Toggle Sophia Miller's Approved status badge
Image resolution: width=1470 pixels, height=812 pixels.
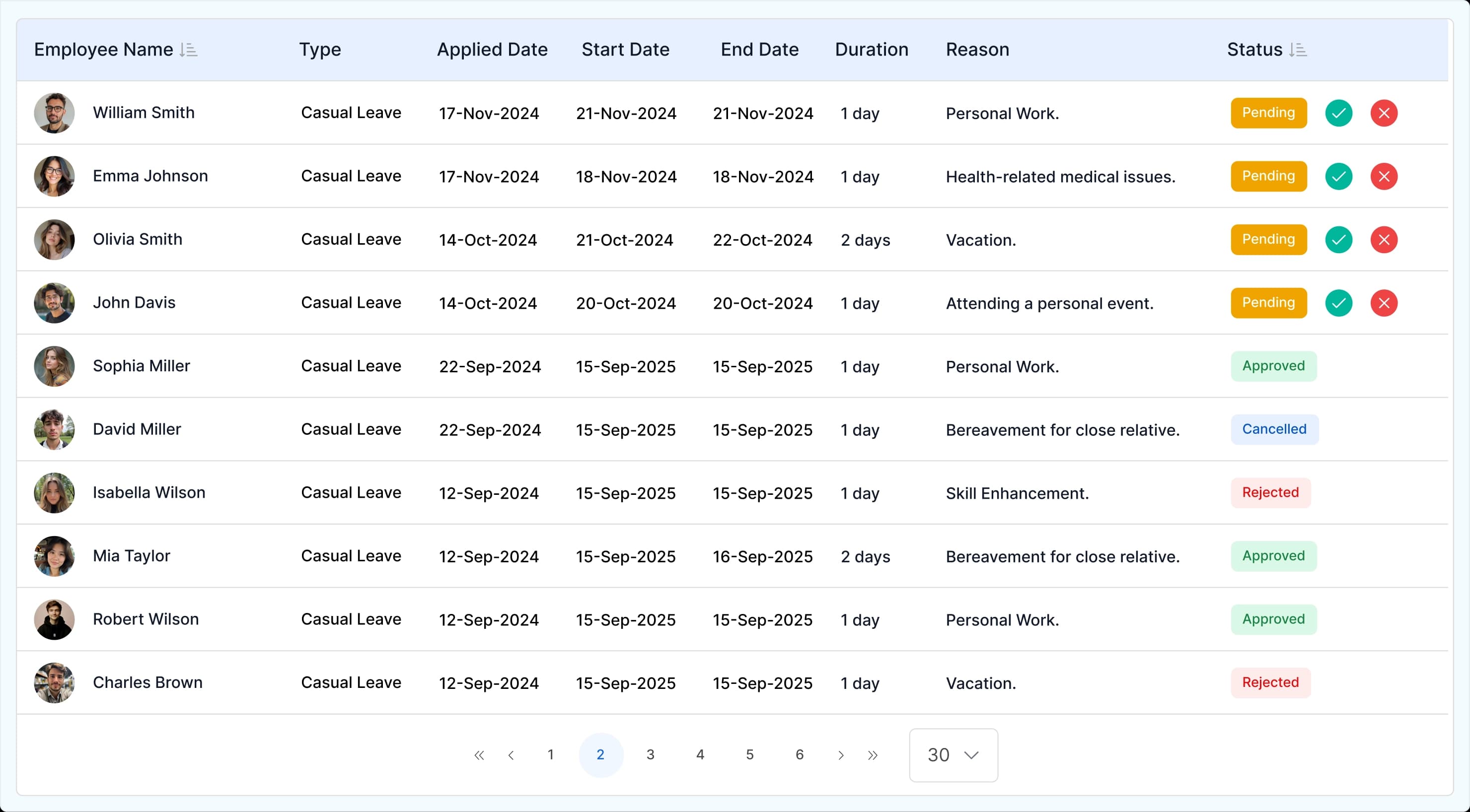(1273, 366)
